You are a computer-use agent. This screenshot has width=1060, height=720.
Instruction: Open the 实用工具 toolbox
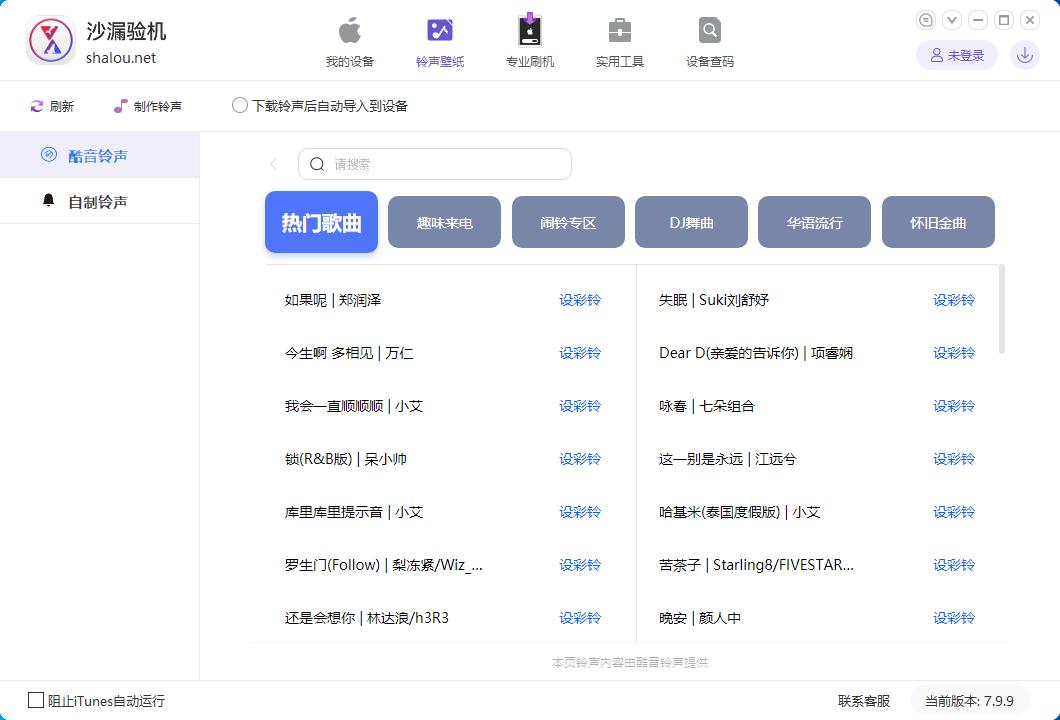[619, 40]
